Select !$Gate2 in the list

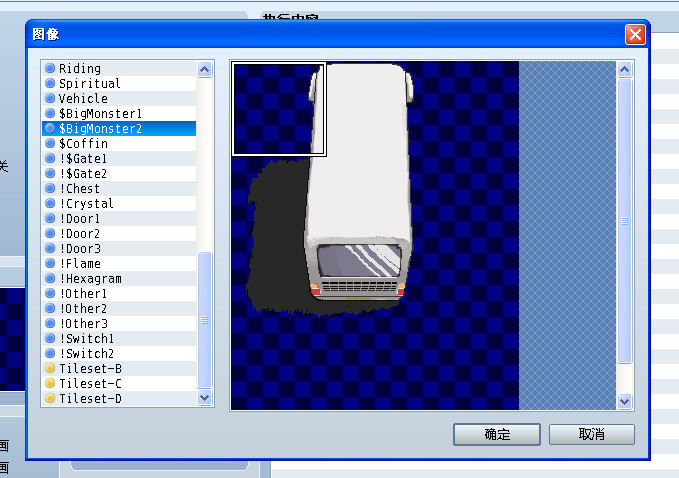[x=119, y=173]
